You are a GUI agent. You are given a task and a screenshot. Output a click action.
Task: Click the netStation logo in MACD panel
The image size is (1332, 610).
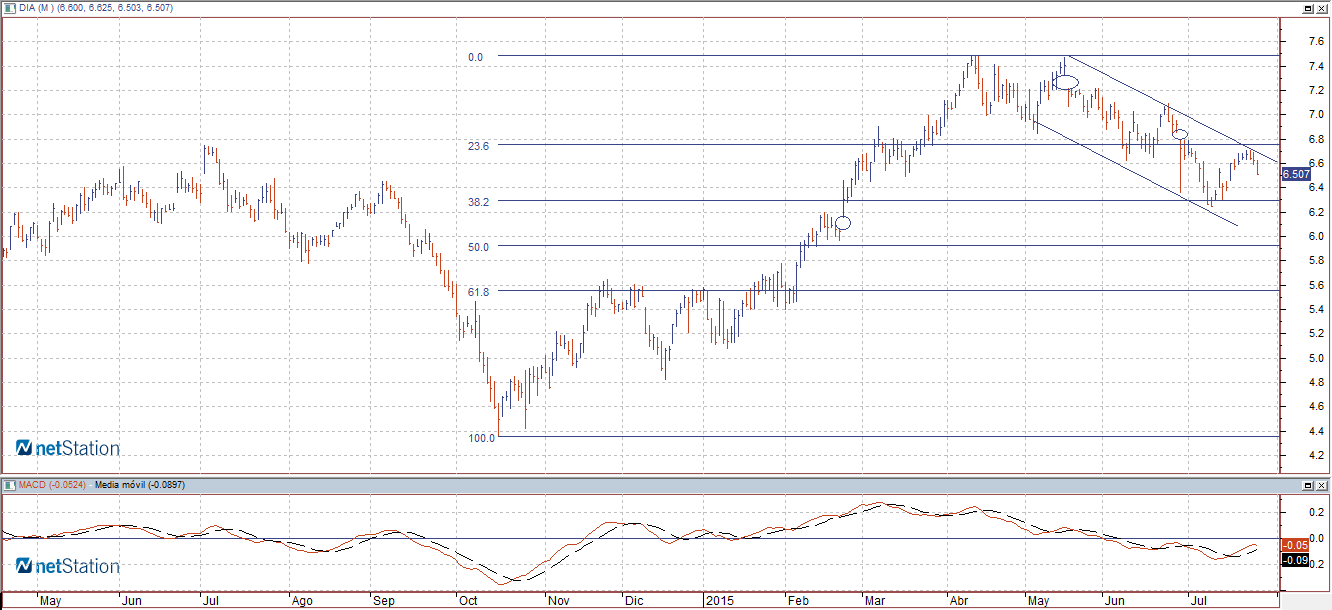click(68, 566)
